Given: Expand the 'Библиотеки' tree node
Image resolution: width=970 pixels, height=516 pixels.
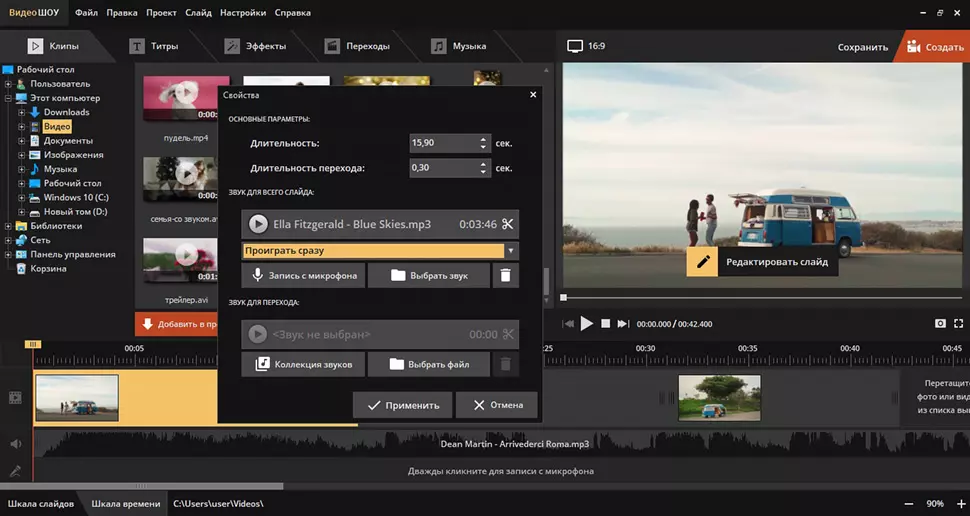Looking at the screenshot, I should [x=8, y=227].
